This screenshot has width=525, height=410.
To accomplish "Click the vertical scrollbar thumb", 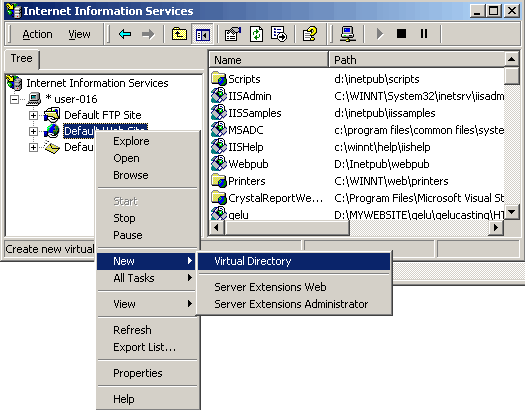I will (511, 76).
